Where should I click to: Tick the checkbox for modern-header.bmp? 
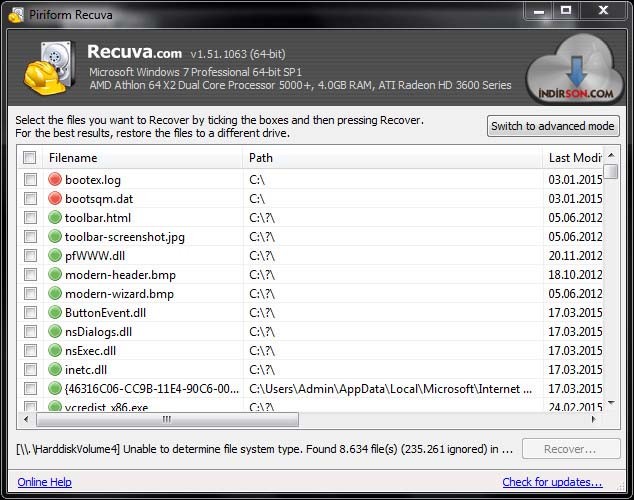click(x=30, y=274)
